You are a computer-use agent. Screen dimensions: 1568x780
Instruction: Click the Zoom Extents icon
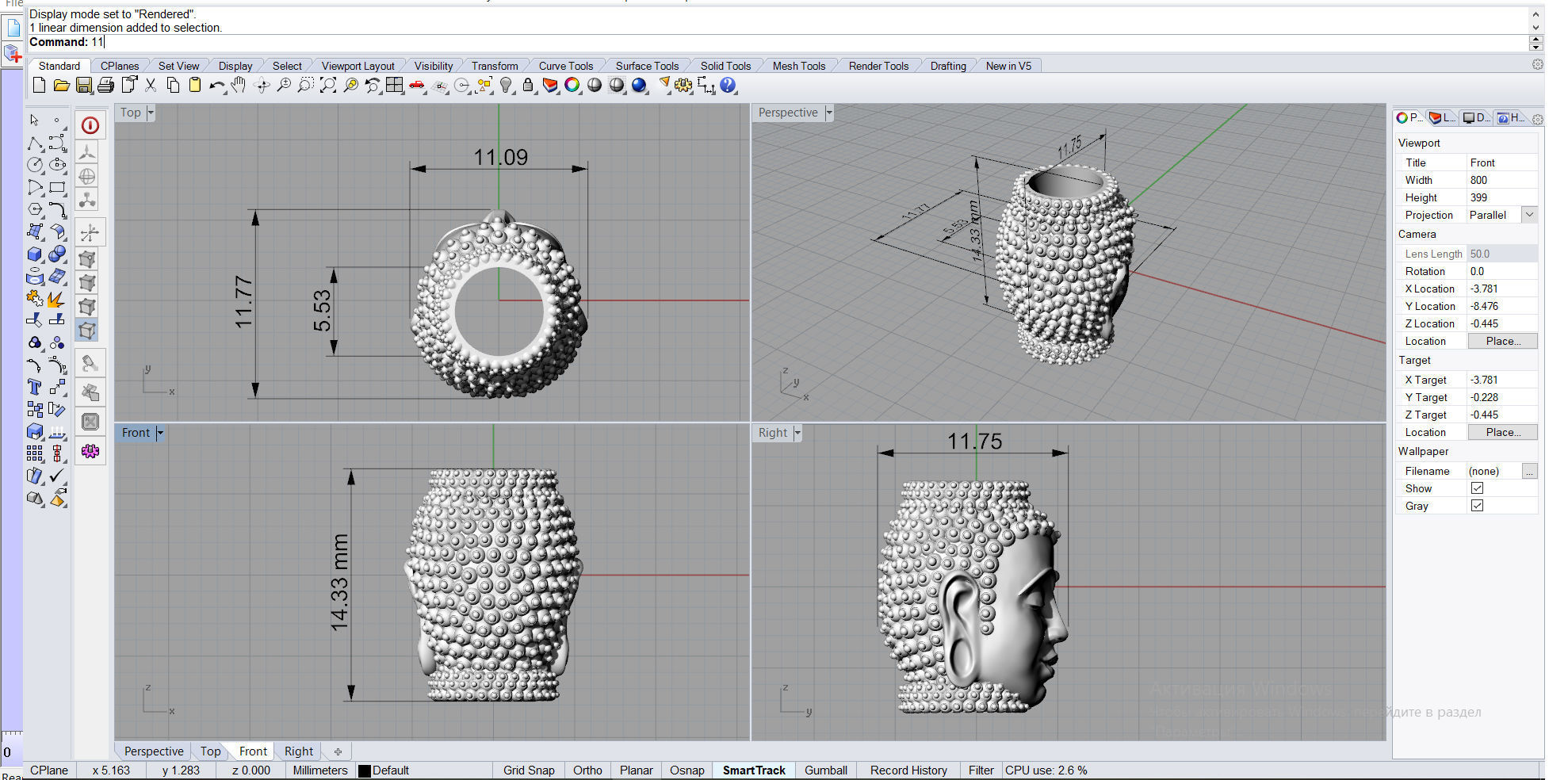[x=328, y=85]
